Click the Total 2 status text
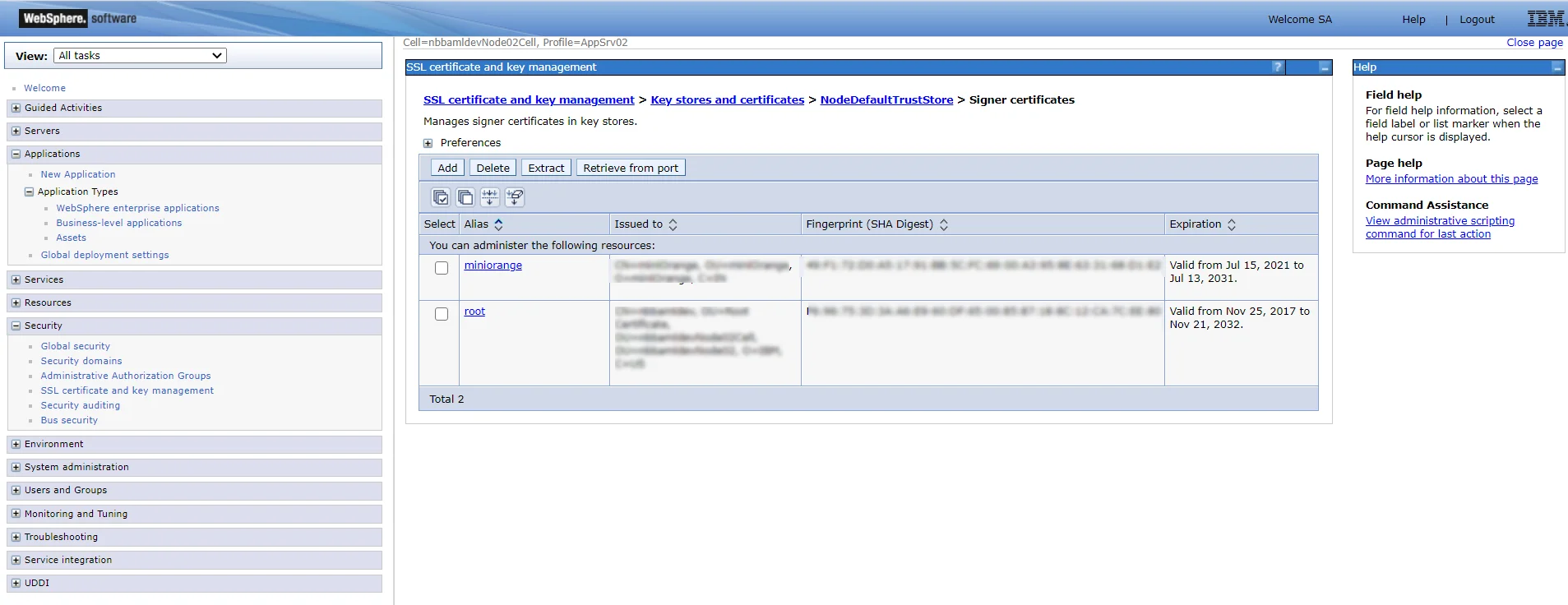Screen dimensions: 1568x605 [446, 399]
